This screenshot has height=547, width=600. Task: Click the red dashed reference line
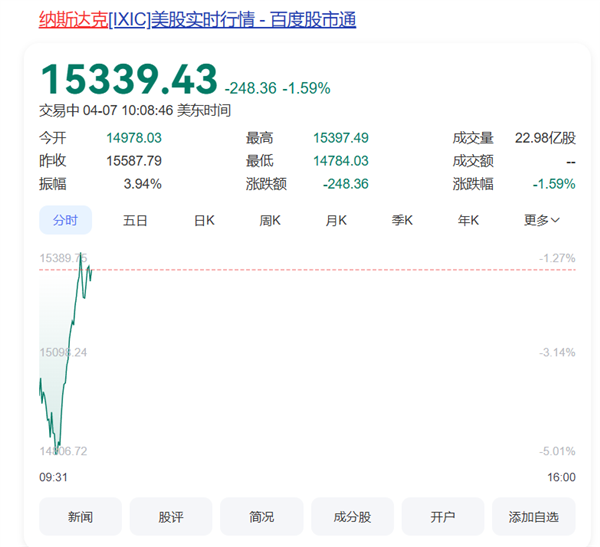click(300, 269)
